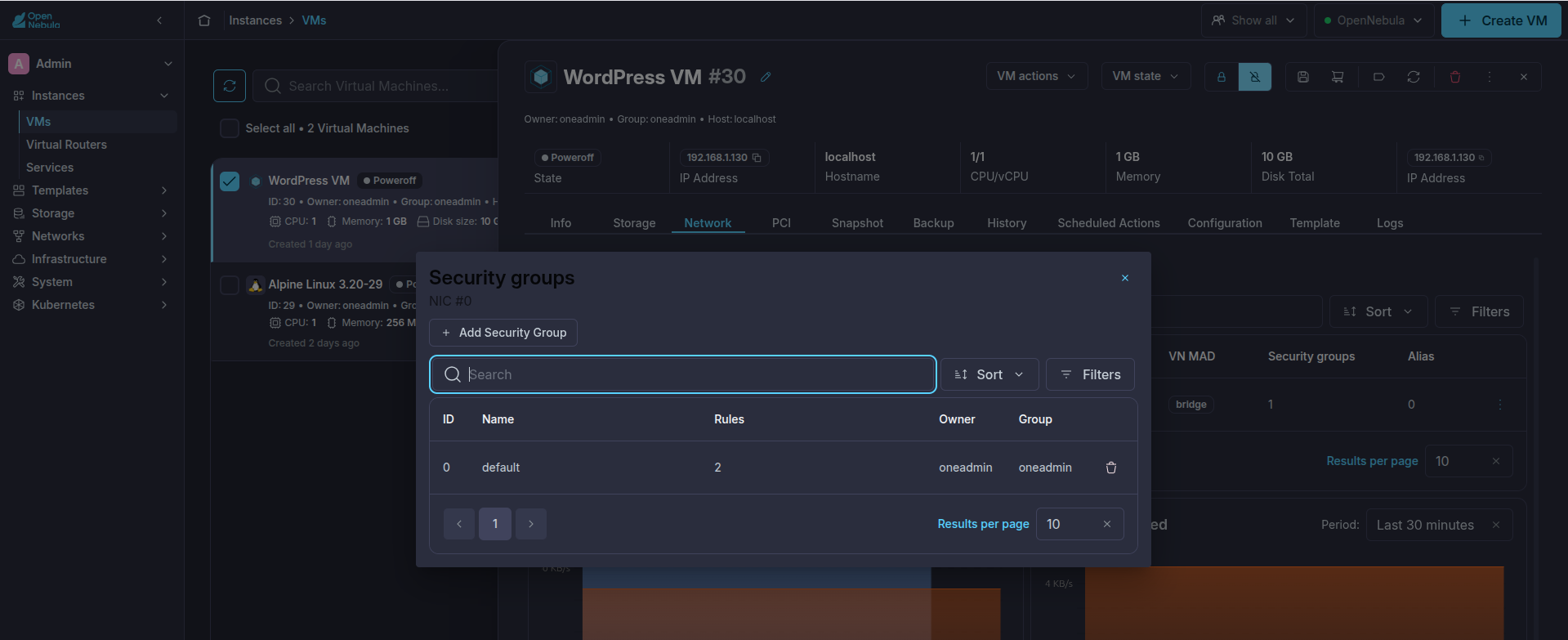Open the OpenNebula zone dropdown
Screen dimensions: 1568x640
click(x=1374, y=20)
